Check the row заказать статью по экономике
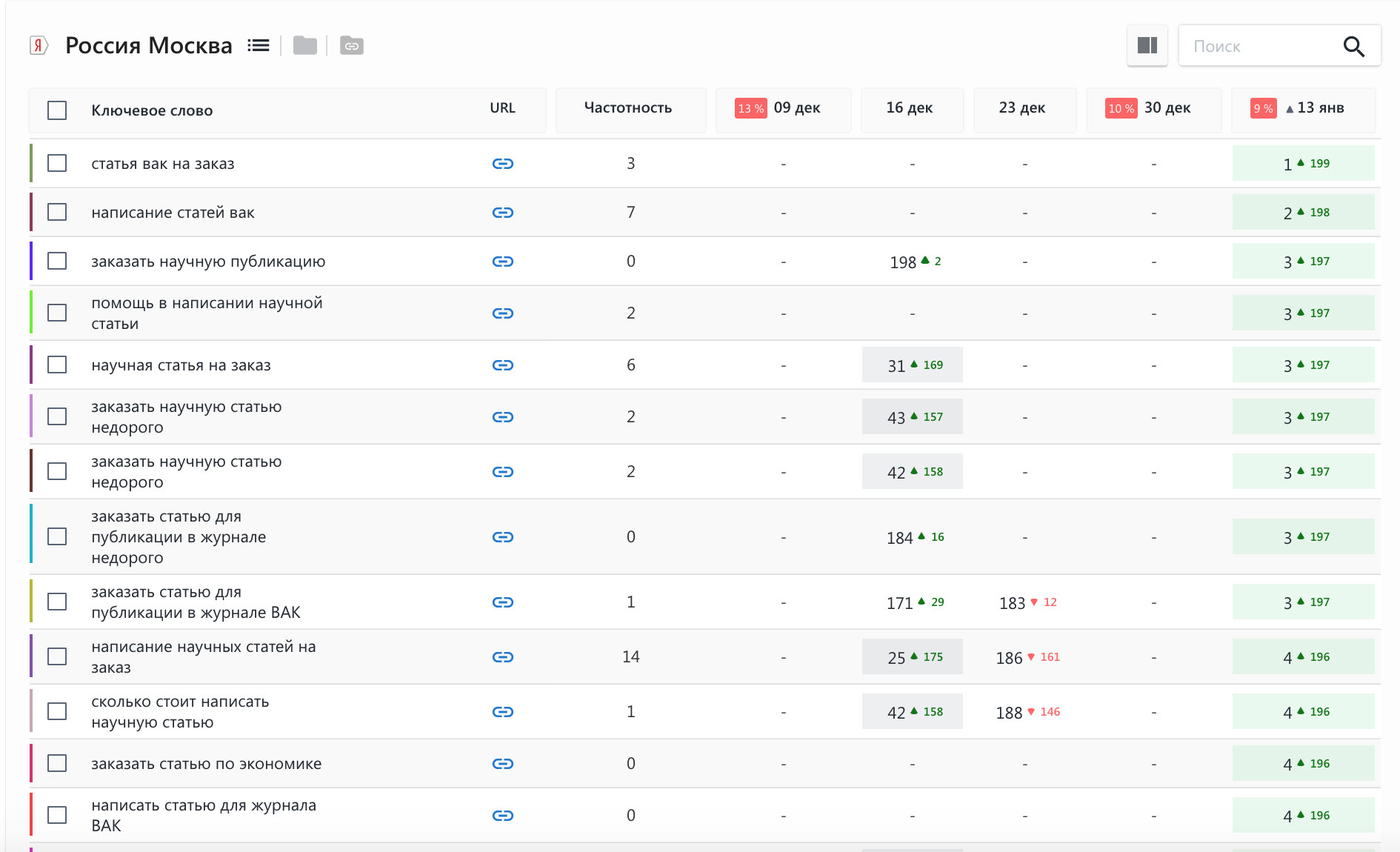The image size is (1400, 852). coord(57,763)
